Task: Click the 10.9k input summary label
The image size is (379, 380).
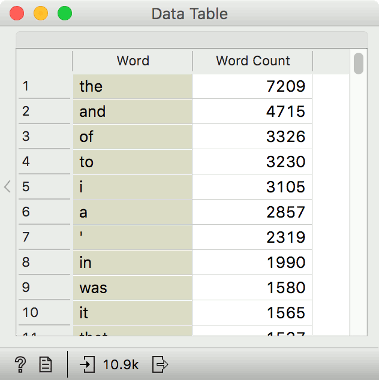Action: point(121,364)
